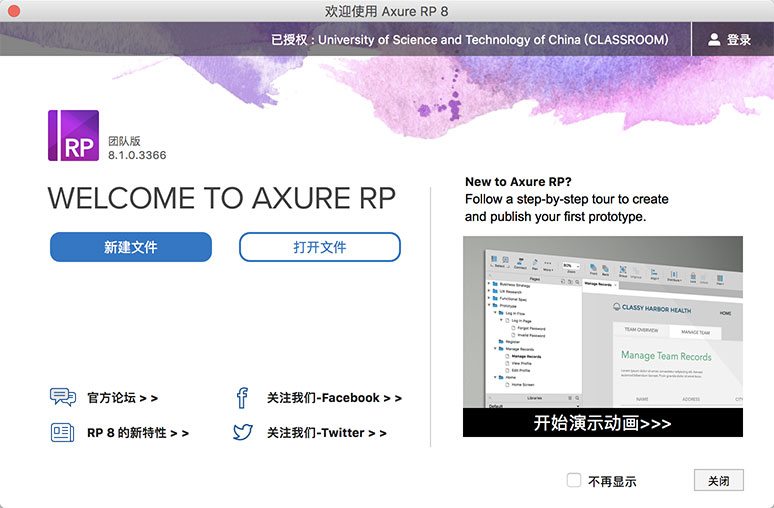Viewport: 774px width, 508px height.
Task: Click the red window close button
Action: (14, 11)
